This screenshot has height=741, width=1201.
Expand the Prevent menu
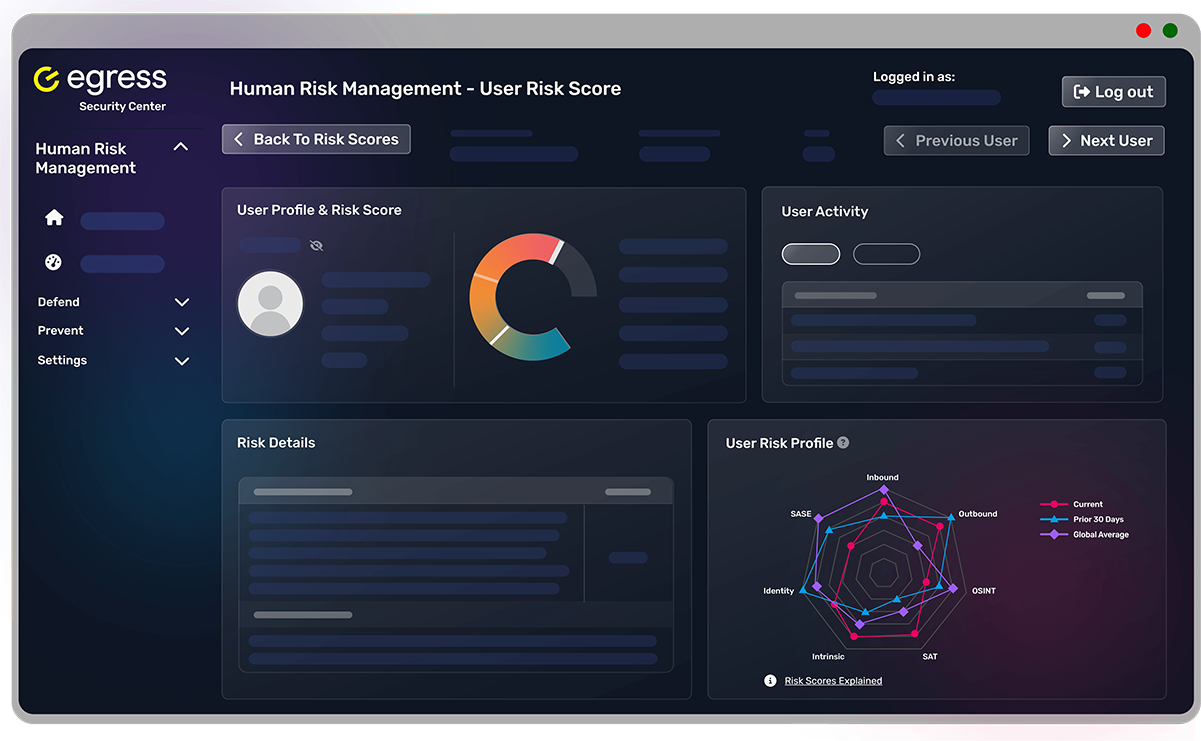(x=181, y=330)
